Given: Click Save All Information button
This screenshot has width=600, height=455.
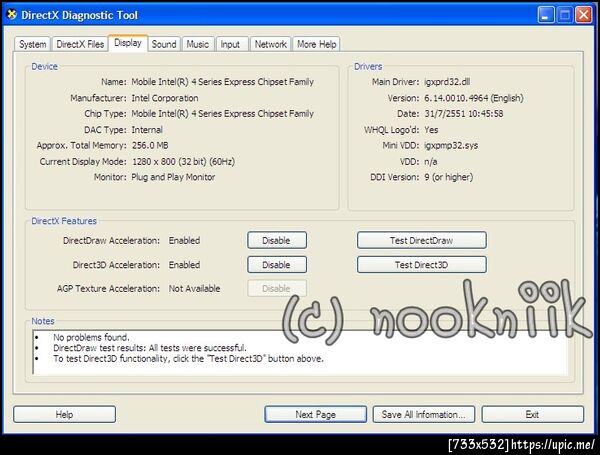Looking at the screenshot, I should pyautogui.click(x=424, y=414).
